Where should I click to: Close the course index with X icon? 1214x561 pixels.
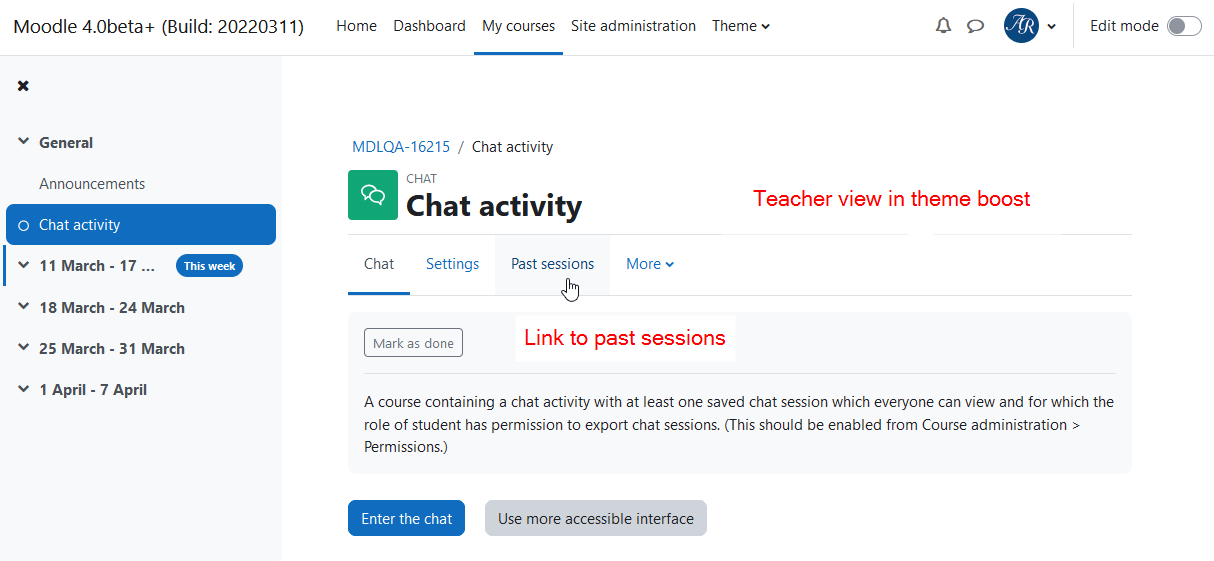pyautogui.click(x=23, y=86)
